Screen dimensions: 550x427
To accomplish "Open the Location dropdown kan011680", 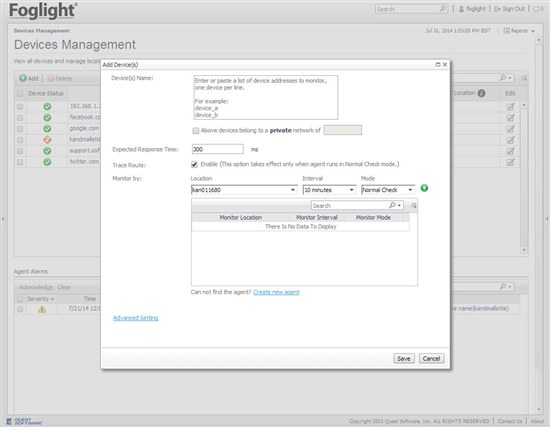I will tap(244, 190).
